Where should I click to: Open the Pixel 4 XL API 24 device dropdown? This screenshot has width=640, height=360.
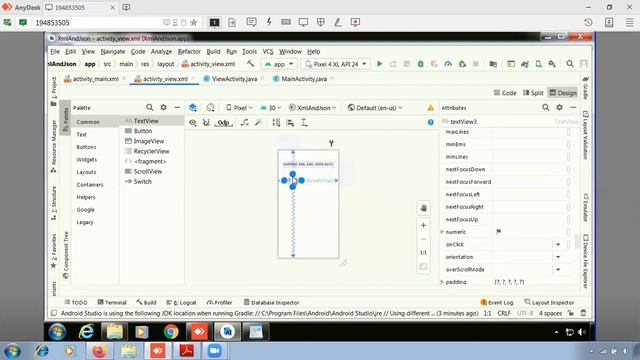coord(336,64)
